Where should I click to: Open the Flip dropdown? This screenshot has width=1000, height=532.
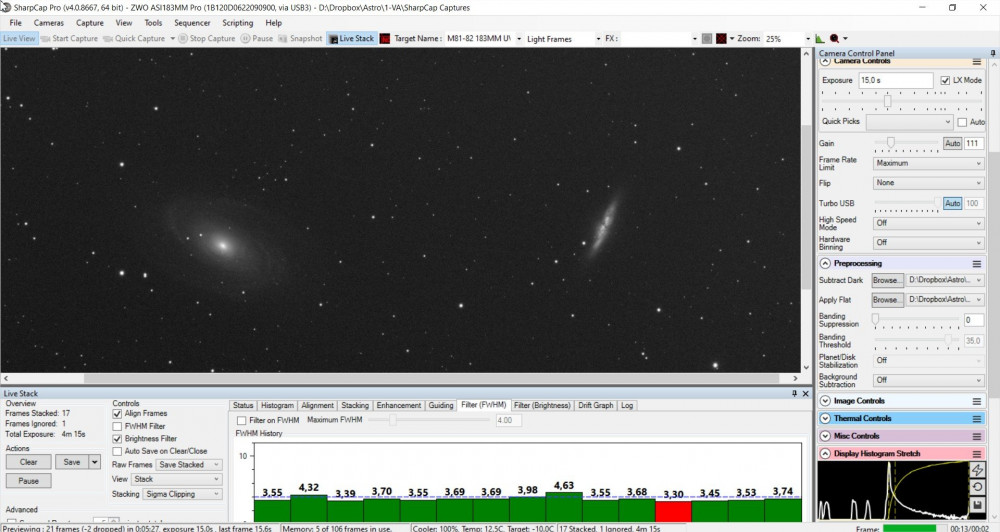click(x=928, y=182)
